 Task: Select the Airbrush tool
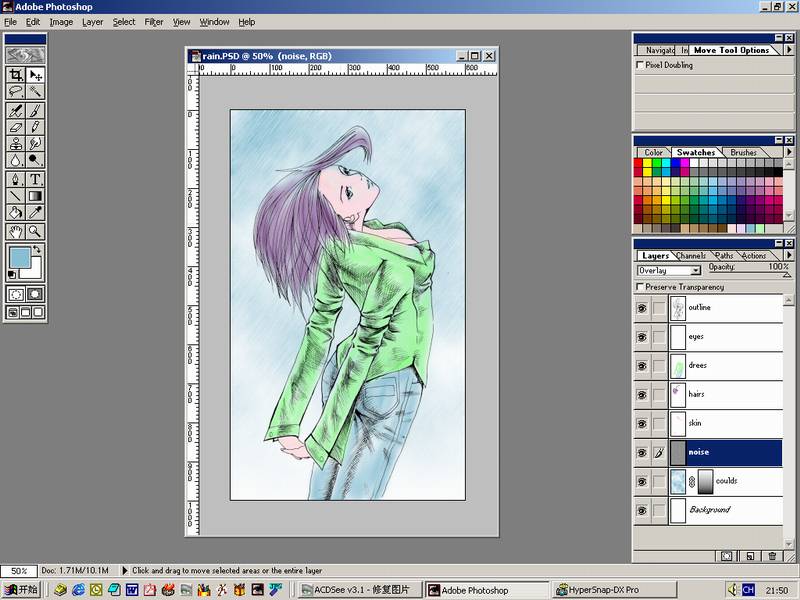(x=16, y=111)
